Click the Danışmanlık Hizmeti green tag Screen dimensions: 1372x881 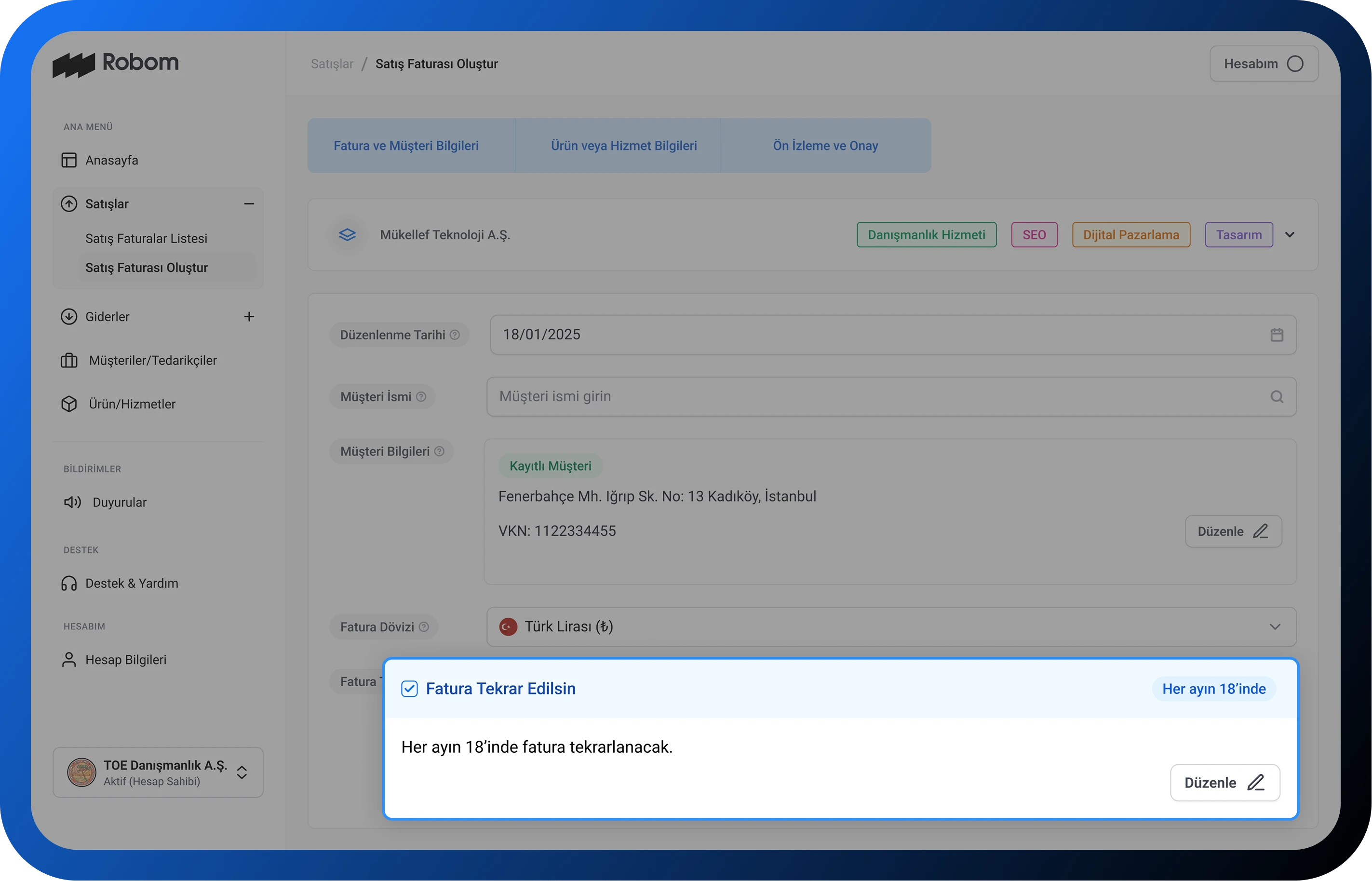pos(926,234)
